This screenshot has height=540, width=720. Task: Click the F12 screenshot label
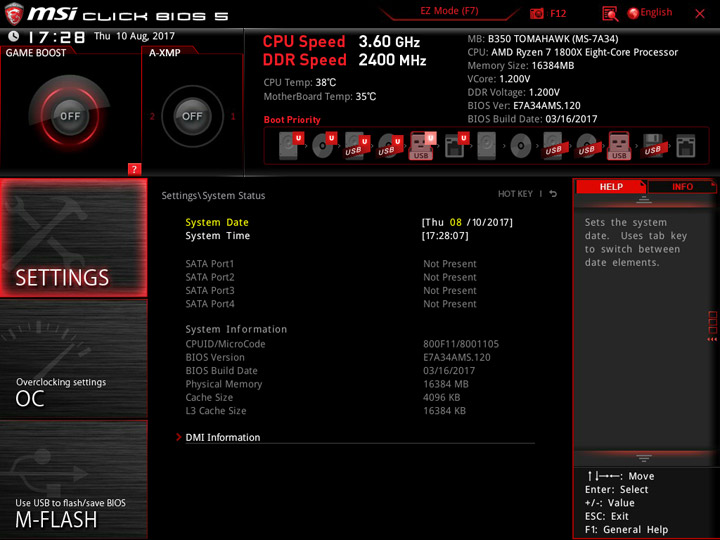[558, 13]
